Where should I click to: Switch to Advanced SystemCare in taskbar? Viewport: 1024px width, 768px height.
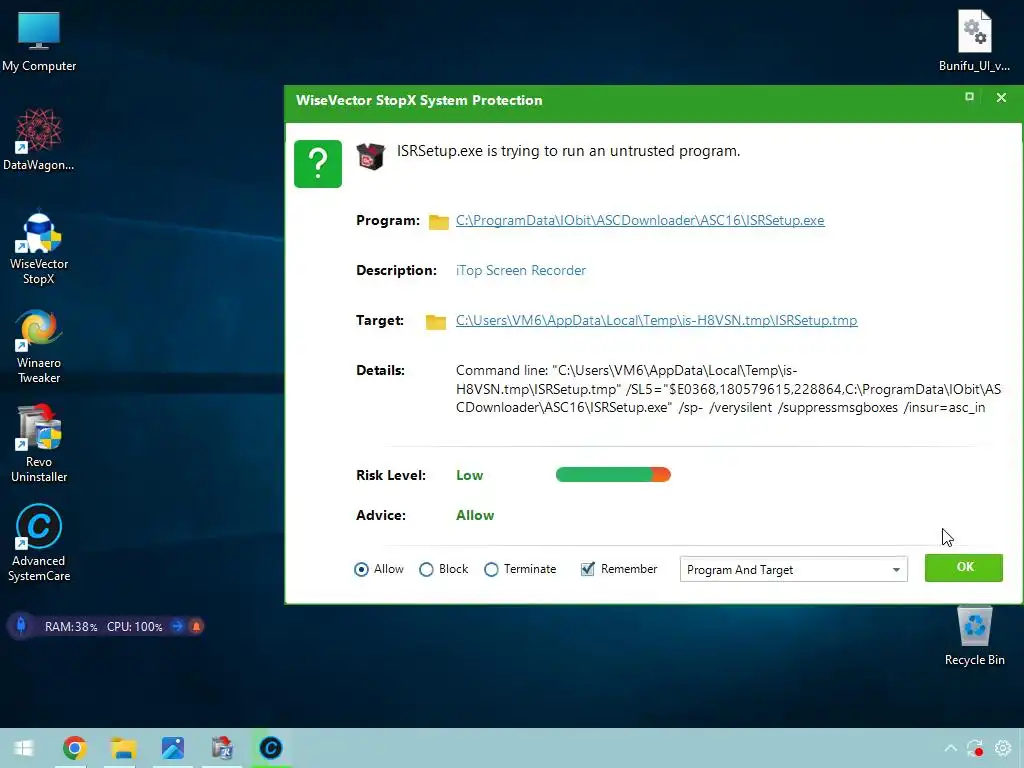coord(270,748)
